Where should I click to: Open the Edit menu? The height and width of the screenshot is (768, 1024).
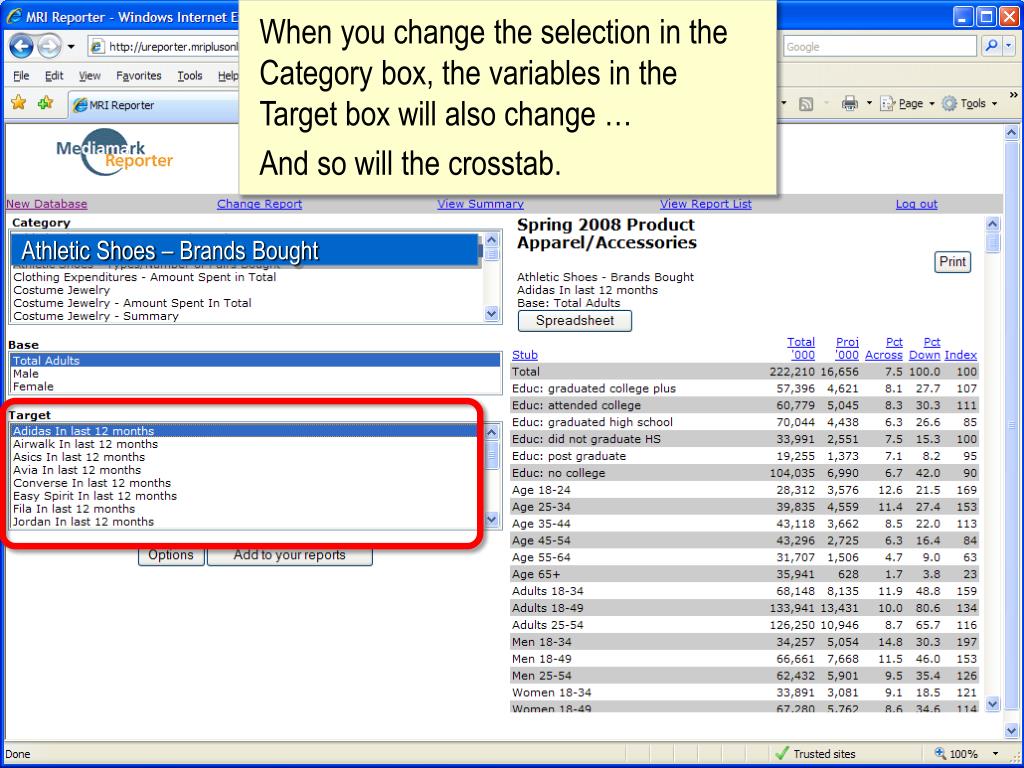tap(54, 76)
